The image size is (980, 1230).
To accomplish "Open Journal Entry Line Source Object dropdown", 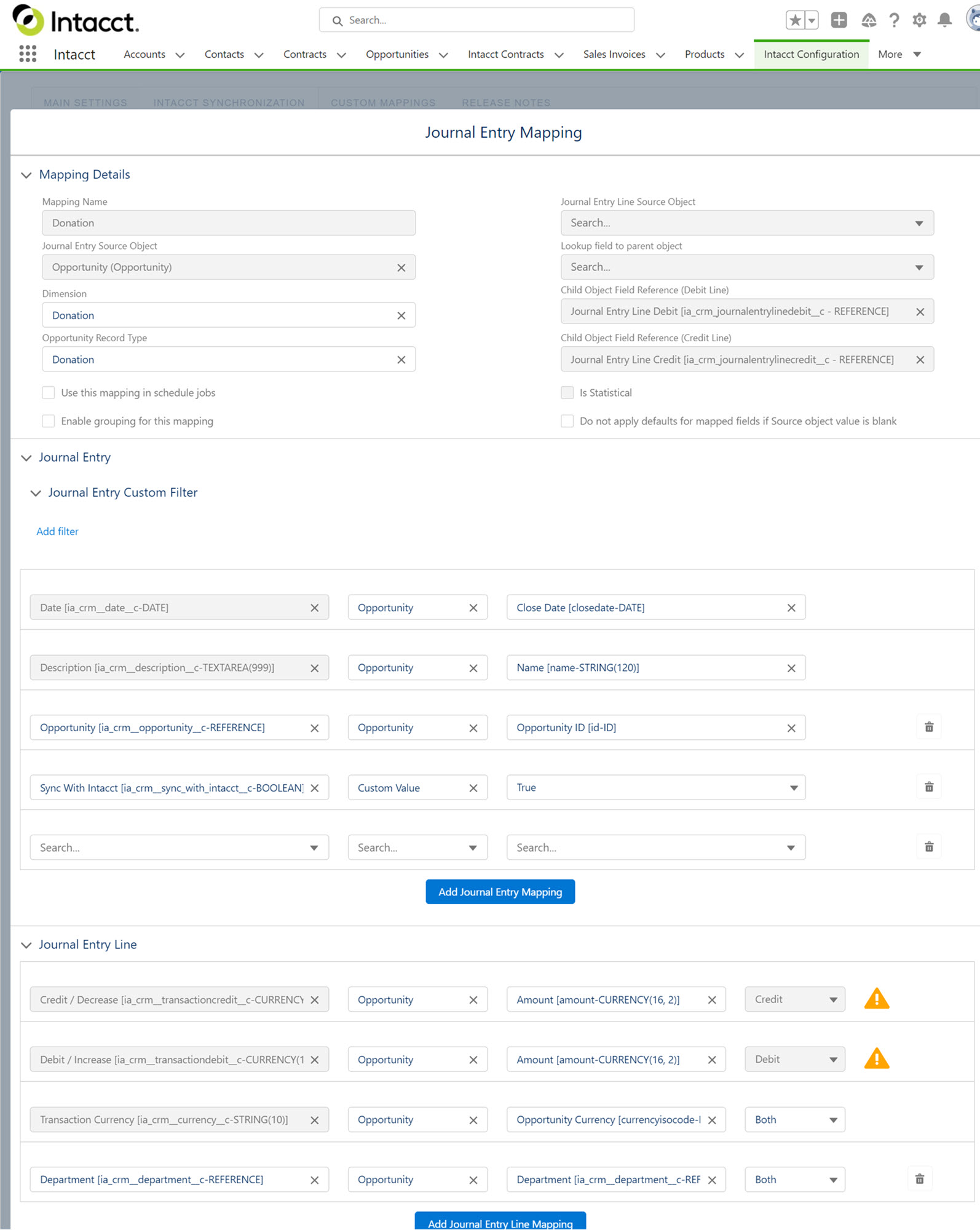I will [746, 223].
